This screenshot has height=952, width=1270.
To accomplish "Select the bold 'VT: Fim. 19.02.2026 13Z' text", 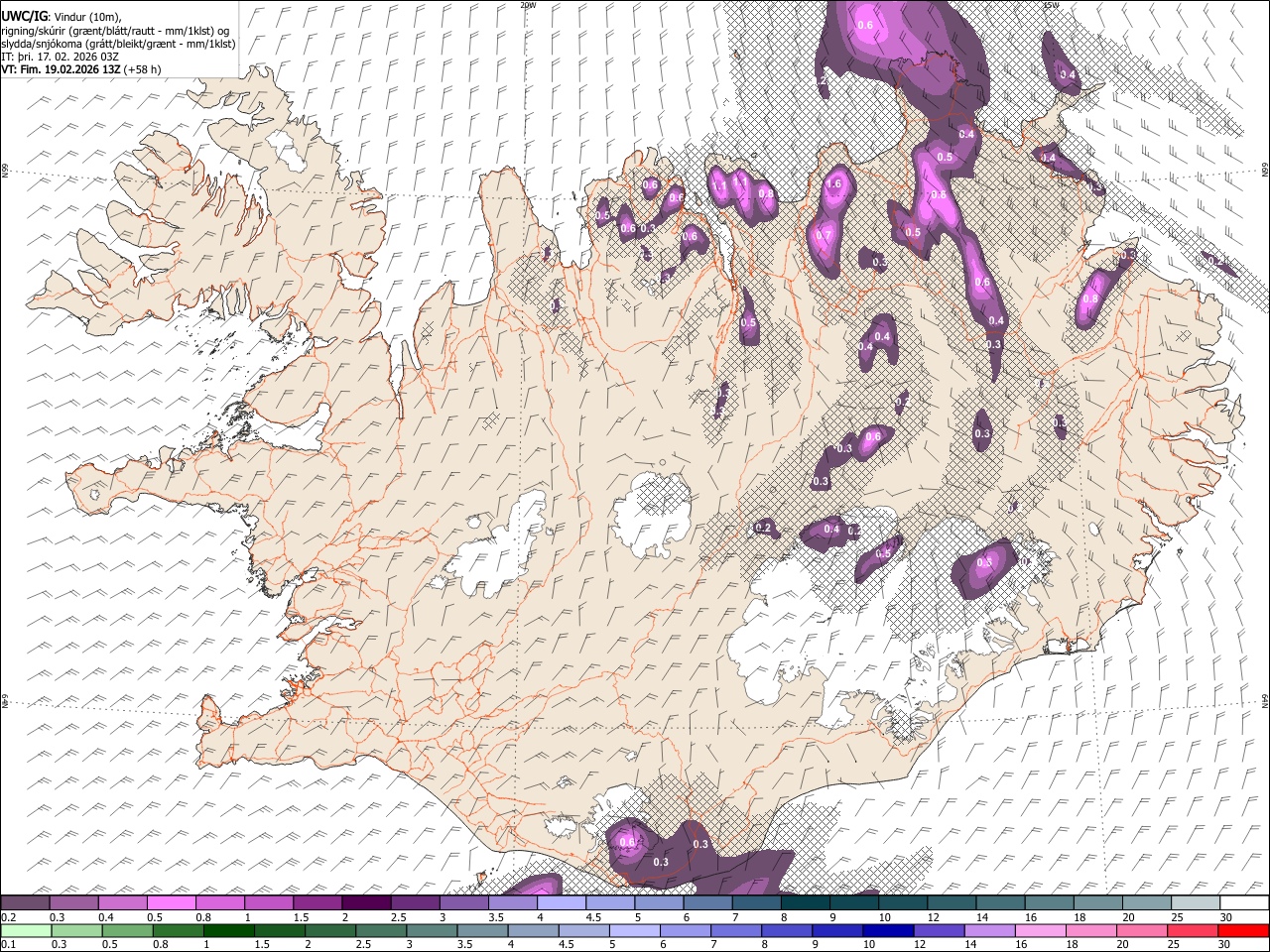I will click(x=62, y=69).
